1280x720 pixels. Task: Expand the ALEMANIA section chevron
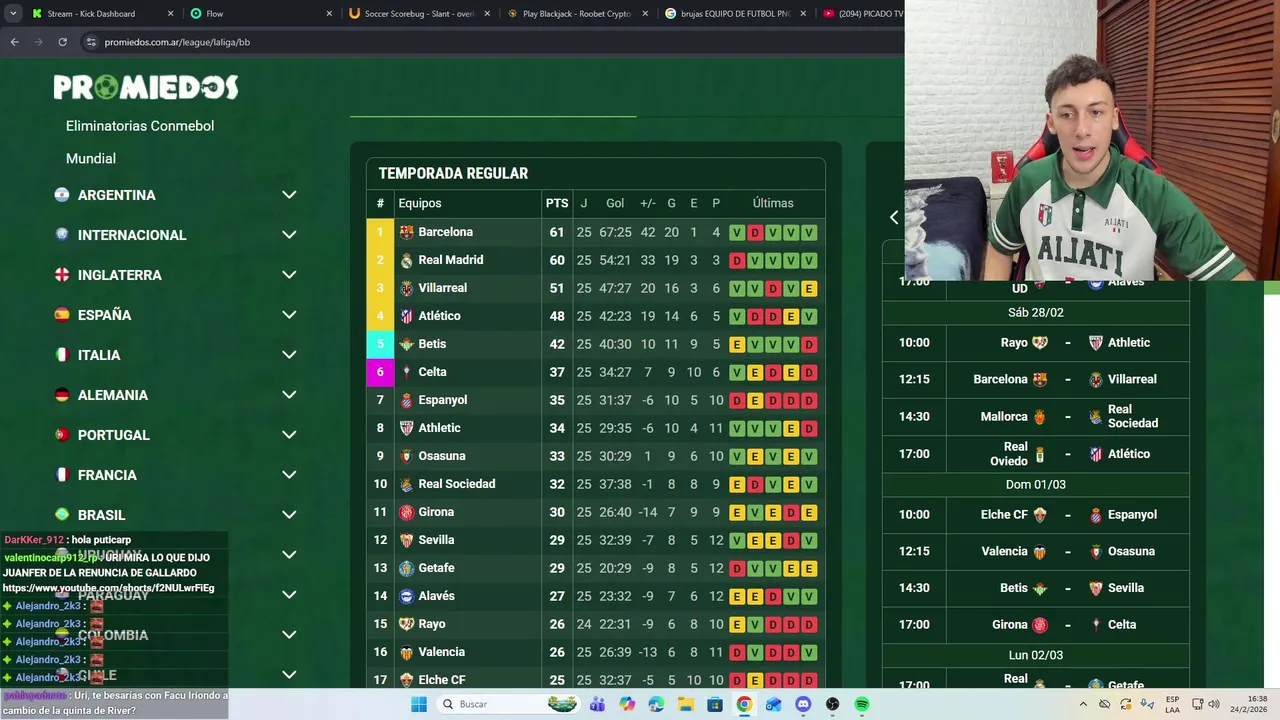tap(289, 395)
